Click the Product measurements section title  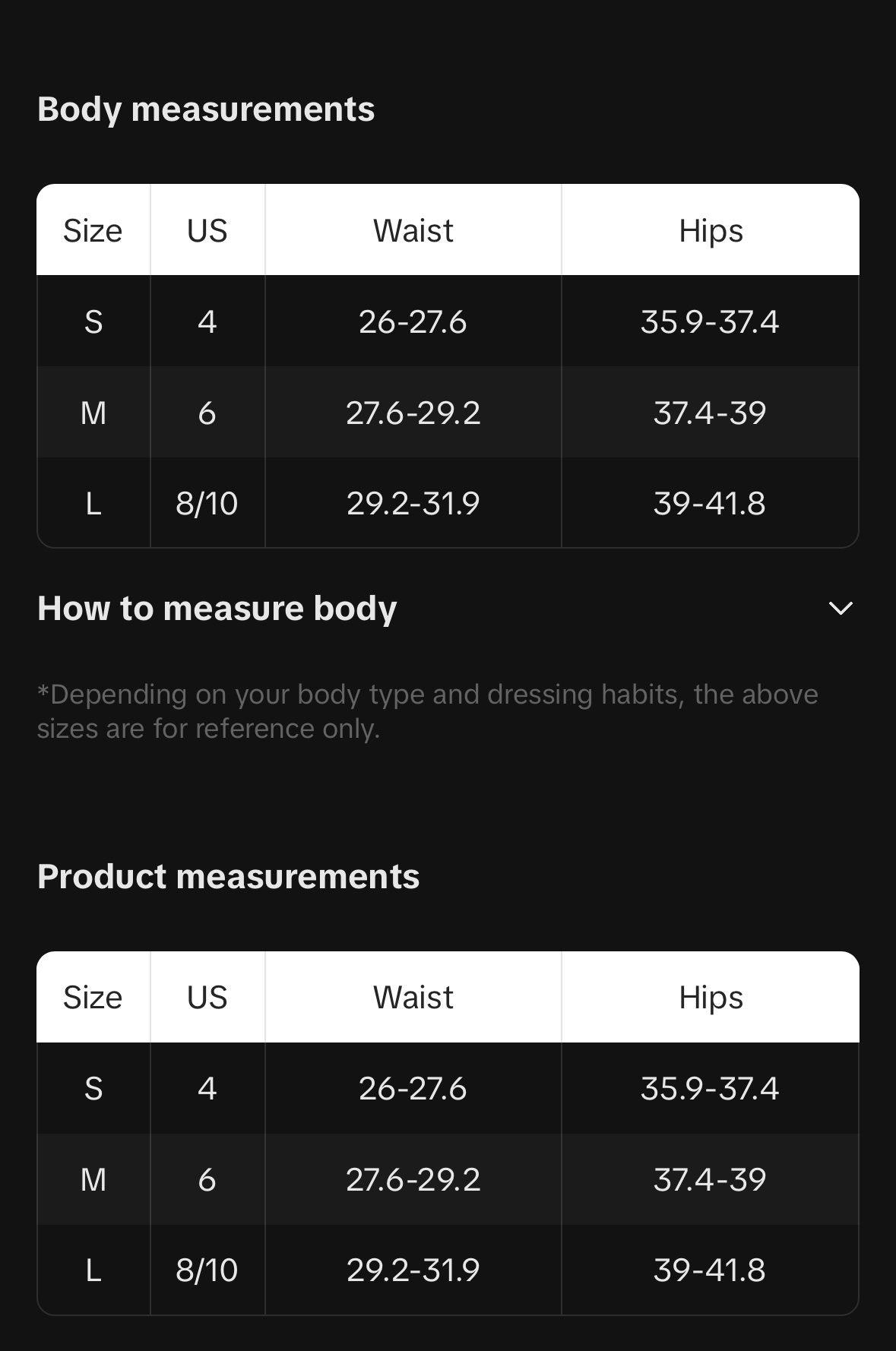(228, 876)
